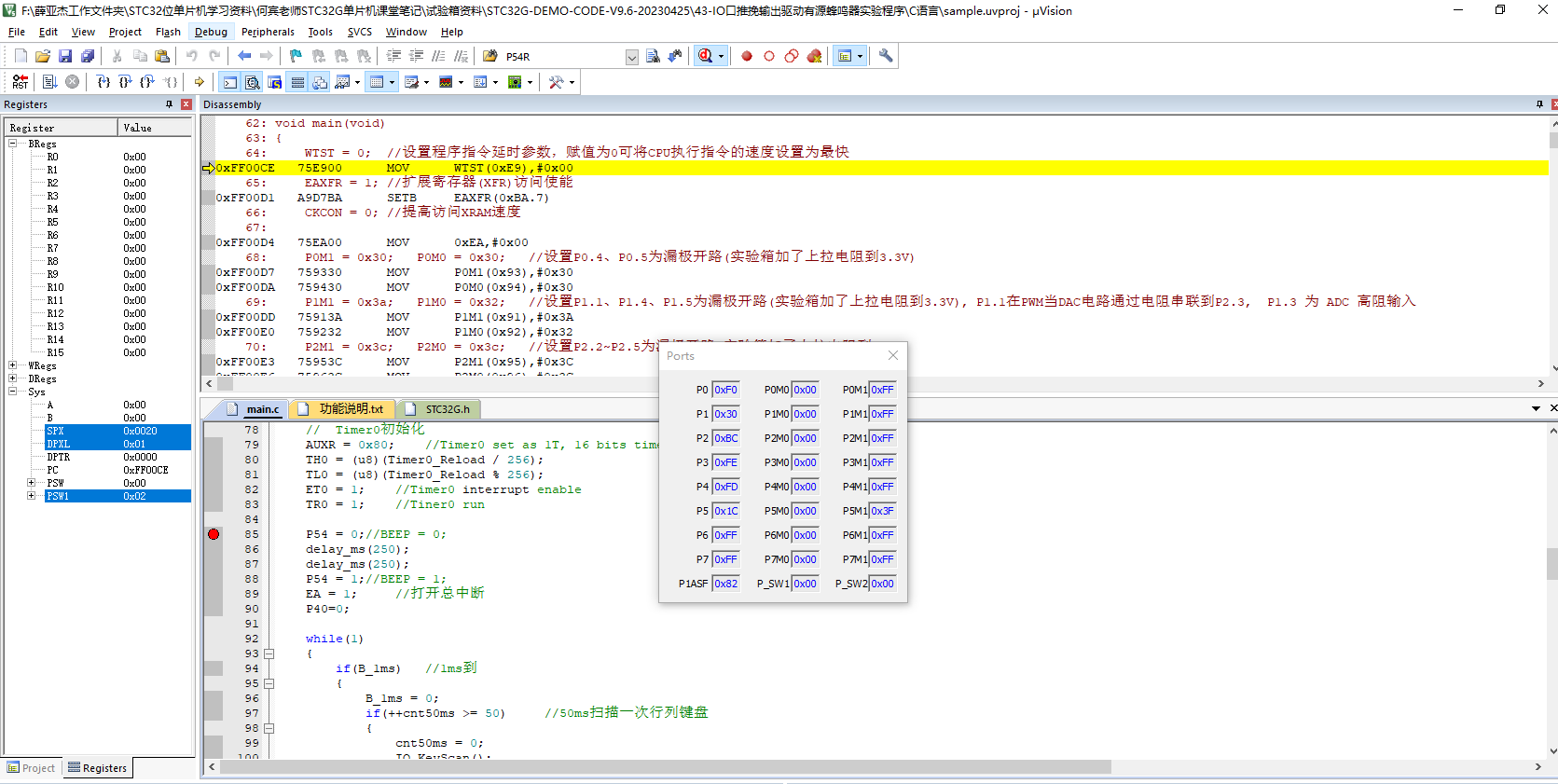Save the current file
This screenshot has height=784, width=1558.
[x=65, y=56]
